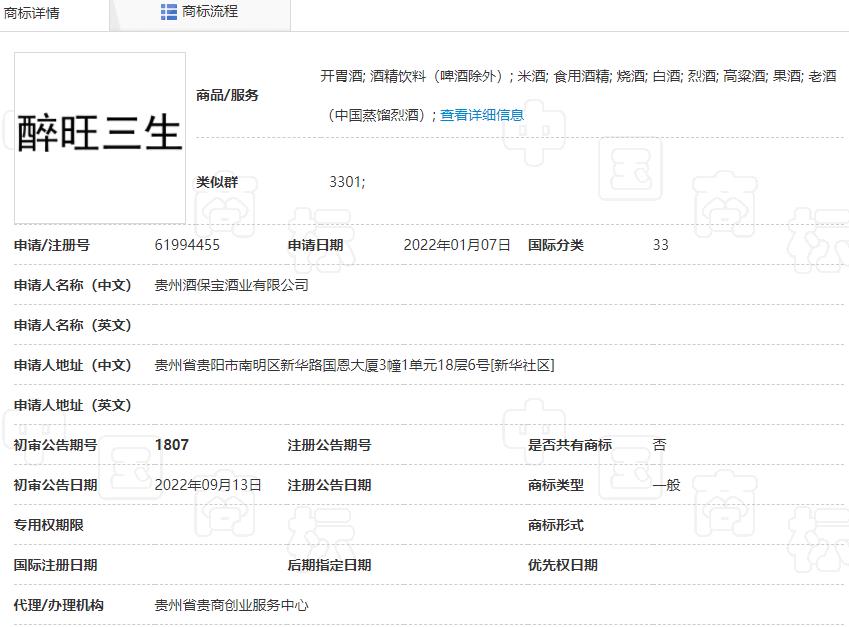Click the 专用权期限 label
The image size is (849, 627).
[x=49, y=525]
